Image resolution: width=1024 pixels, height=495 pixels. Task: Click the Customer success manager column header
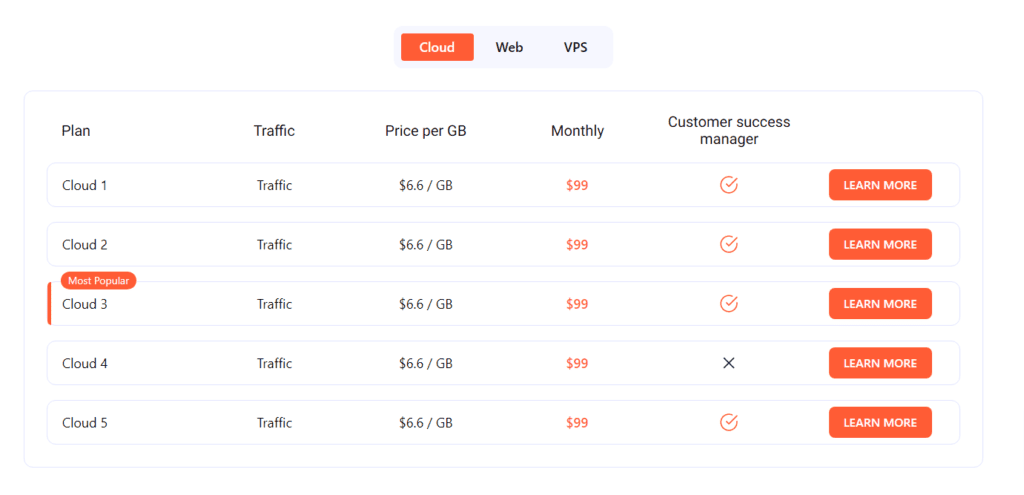click(x=729, y=131)
